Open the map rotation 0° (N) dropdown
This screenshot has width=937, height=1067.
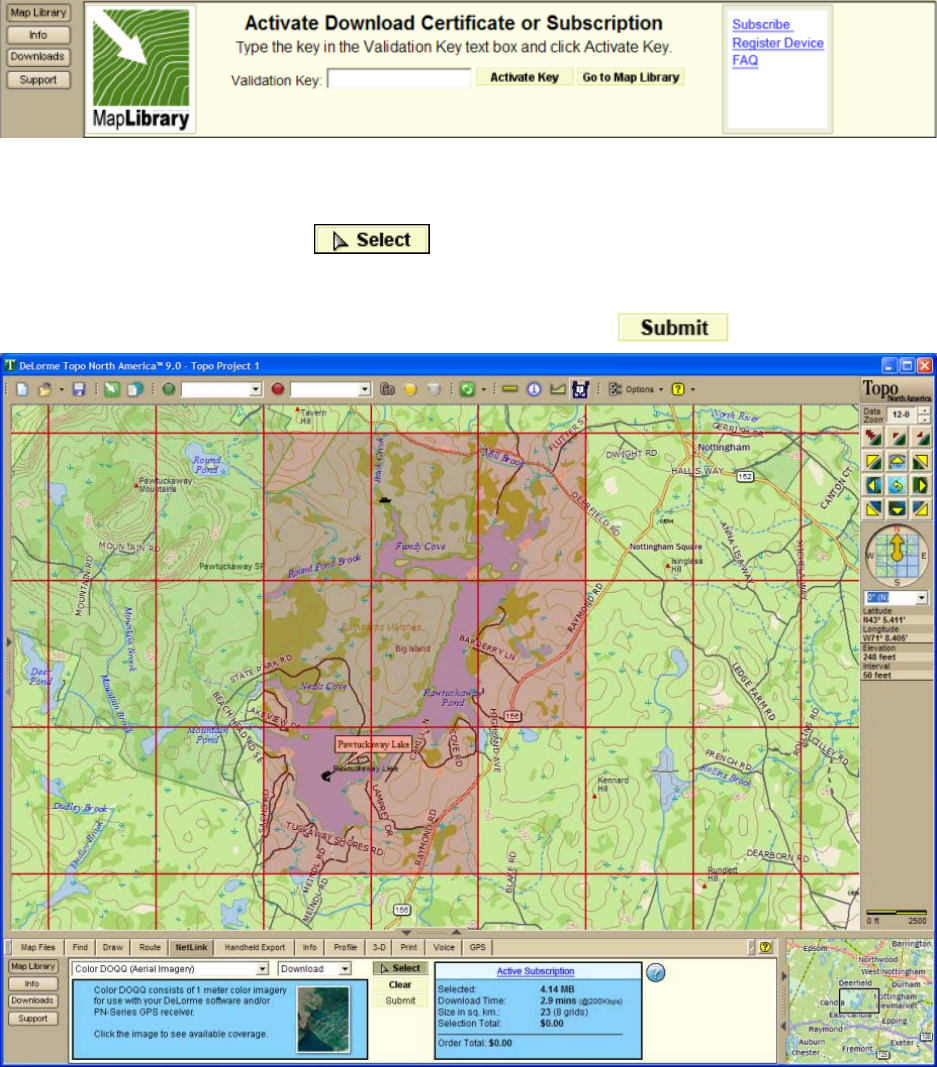[921, 597]
